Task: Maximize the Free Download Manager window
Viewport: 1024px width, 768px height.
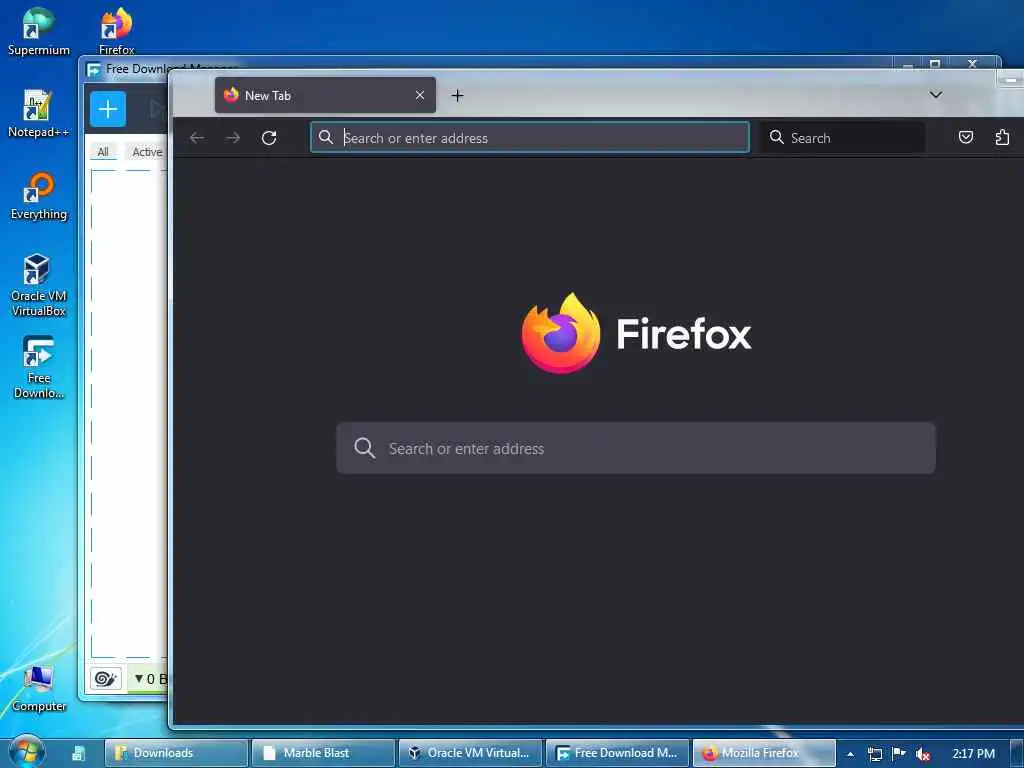Action: click(x=935, y=63)
